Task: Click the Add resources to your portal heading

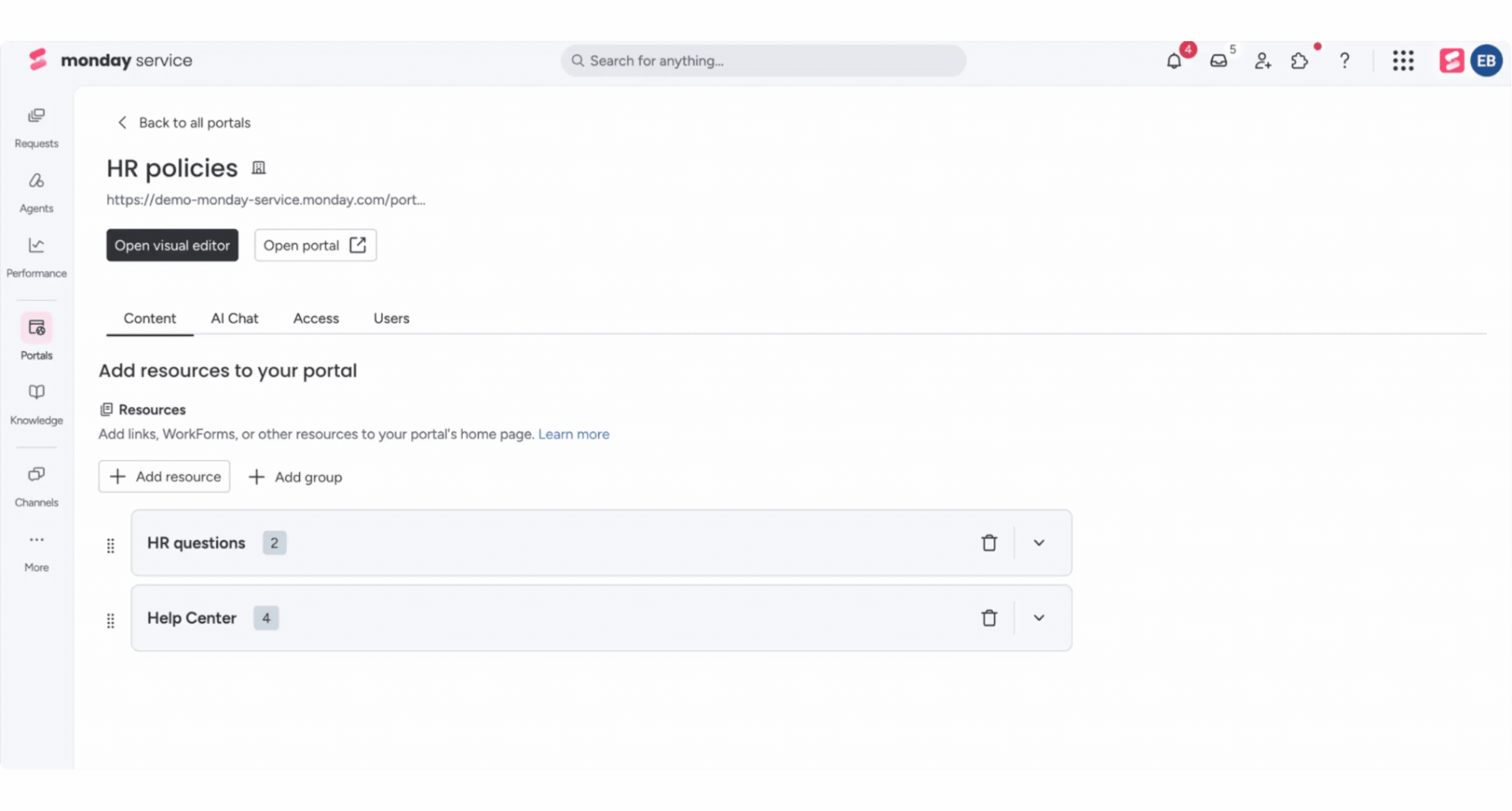Action: pos(228,370)
